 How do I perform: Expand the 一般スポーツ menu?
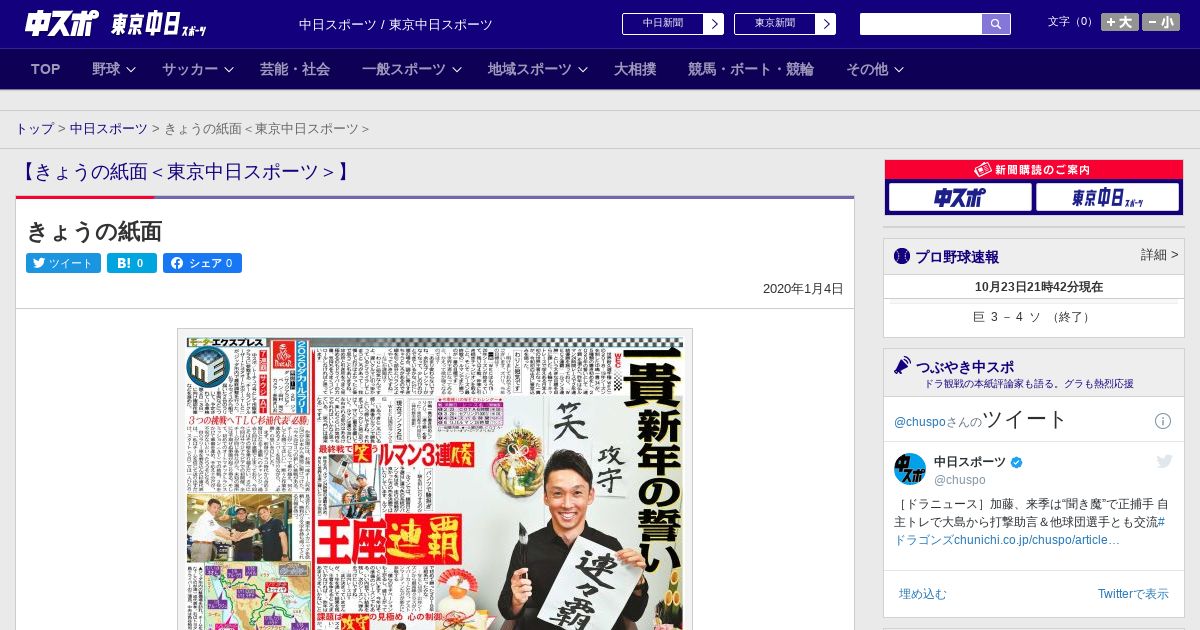coord(412,69)
